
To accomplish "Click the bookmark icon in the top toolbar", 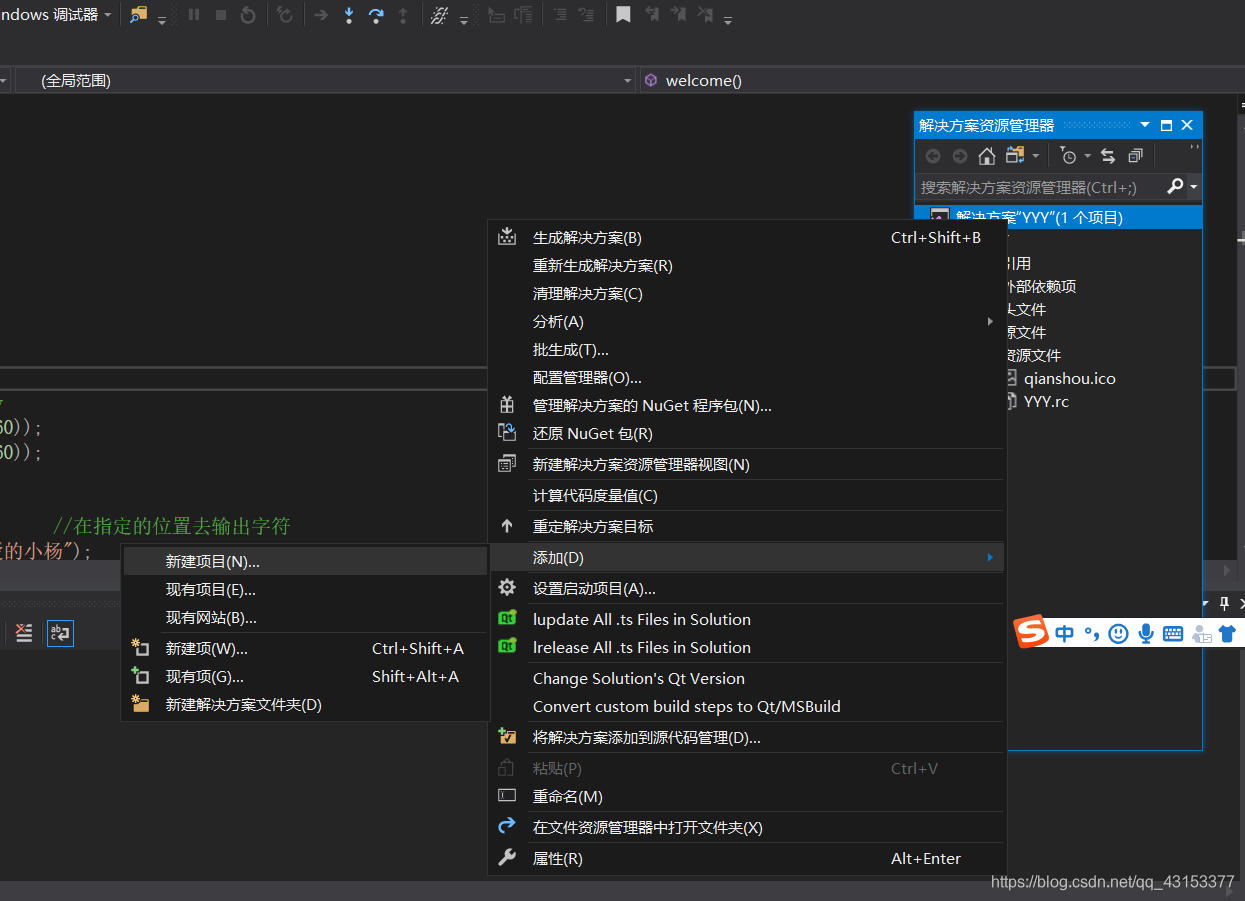I will coord(623,15).
